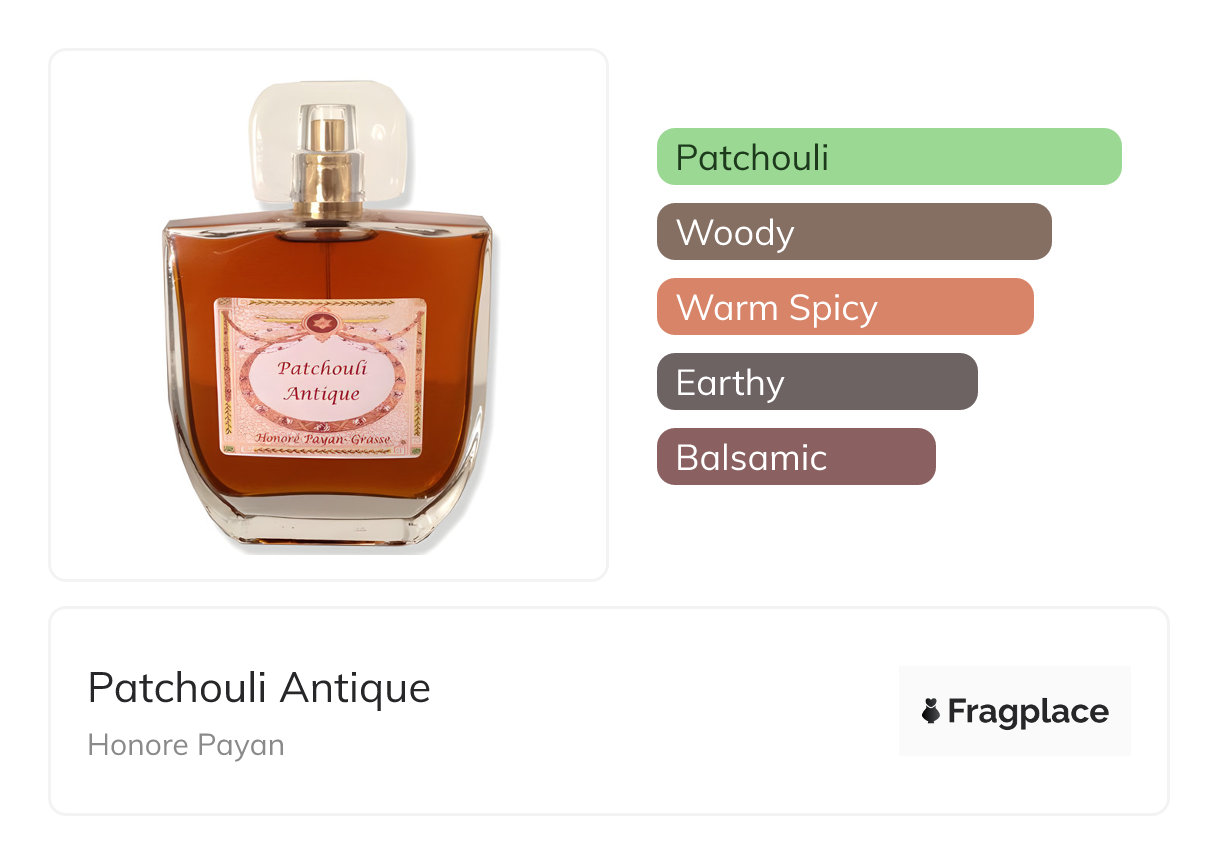Open the Patchouli Antique title text

click(x=259, y=688)
